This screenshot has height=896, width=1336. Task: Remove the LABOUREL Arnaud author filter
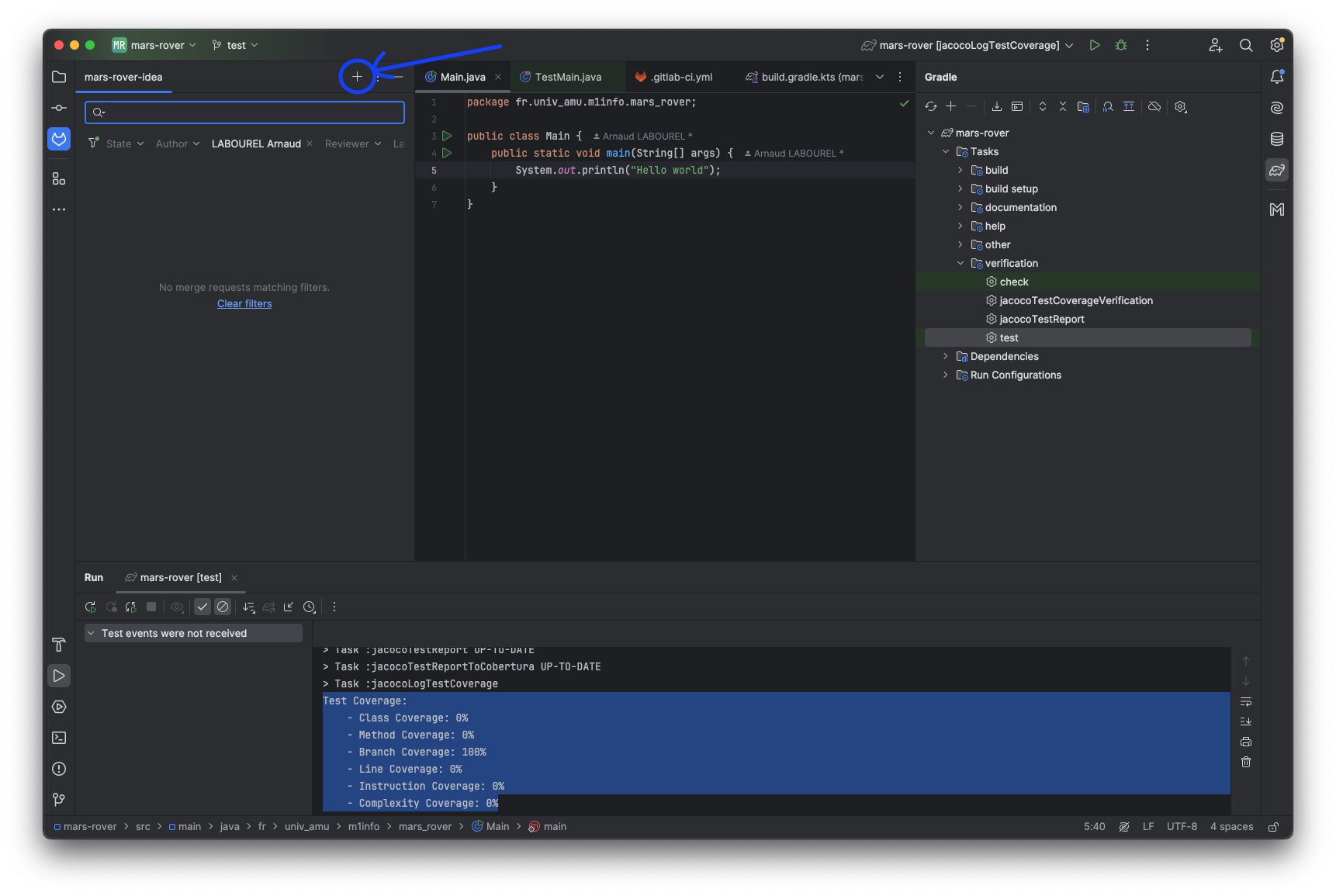click(x=310, y=144)
